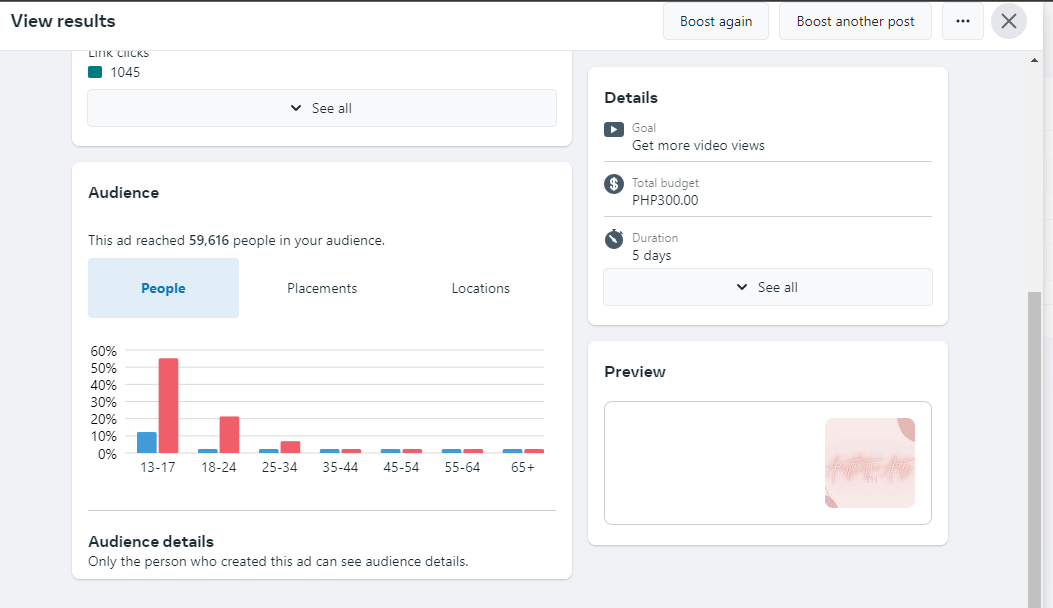1053x608 pixels.
Task: Click the Total budget dollar icon
Action: (x=614, y=183)
